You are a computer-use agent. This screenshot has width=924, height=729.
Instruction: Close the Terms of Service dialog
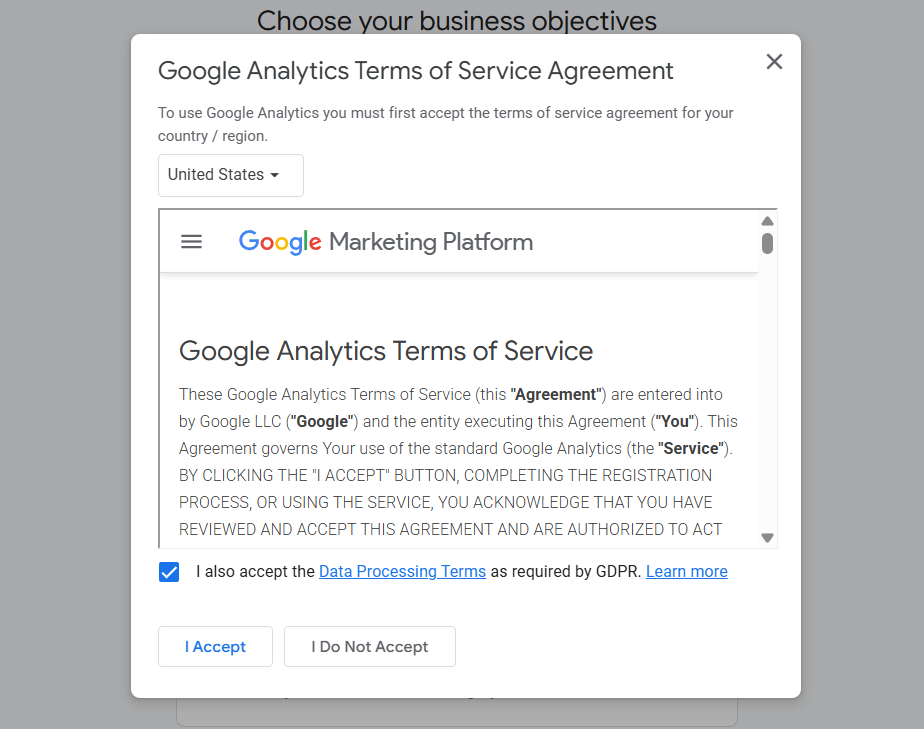click(774, 62)
